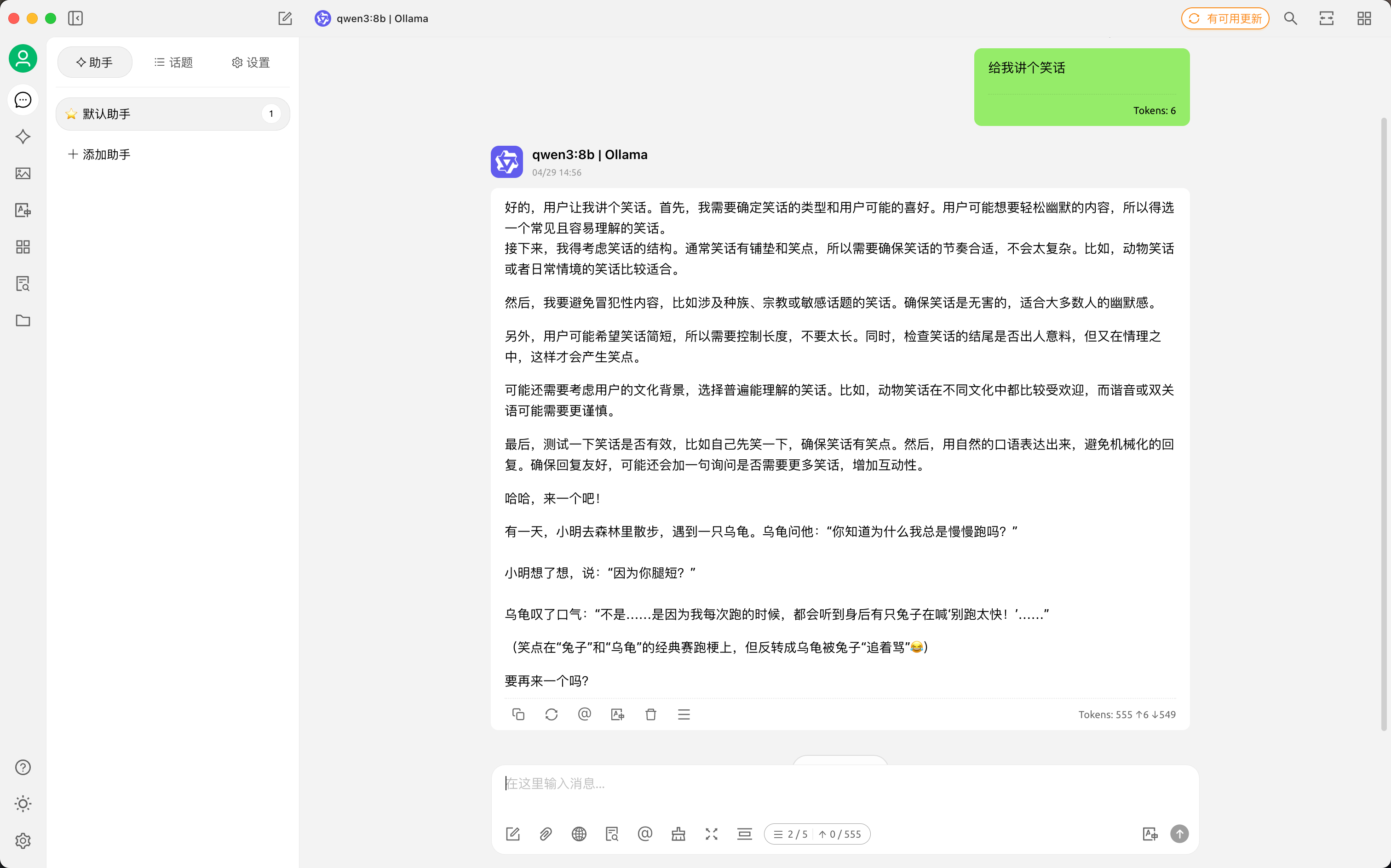Screen dimensions: 1391x868
Task: Delete the assistant reply with trash icon
Action: [651, 714]
